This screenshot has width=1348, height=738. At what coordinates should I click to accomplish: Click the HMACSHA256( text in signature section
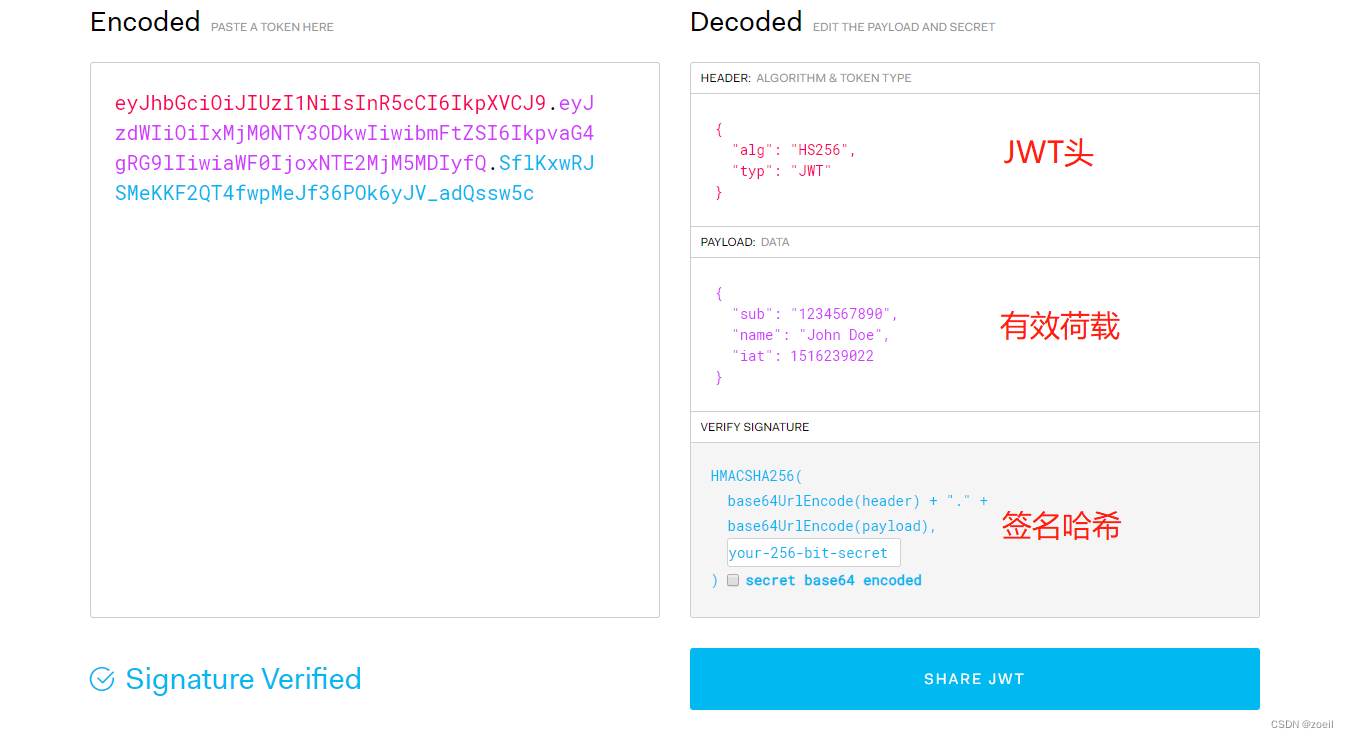tap(756, 476)
